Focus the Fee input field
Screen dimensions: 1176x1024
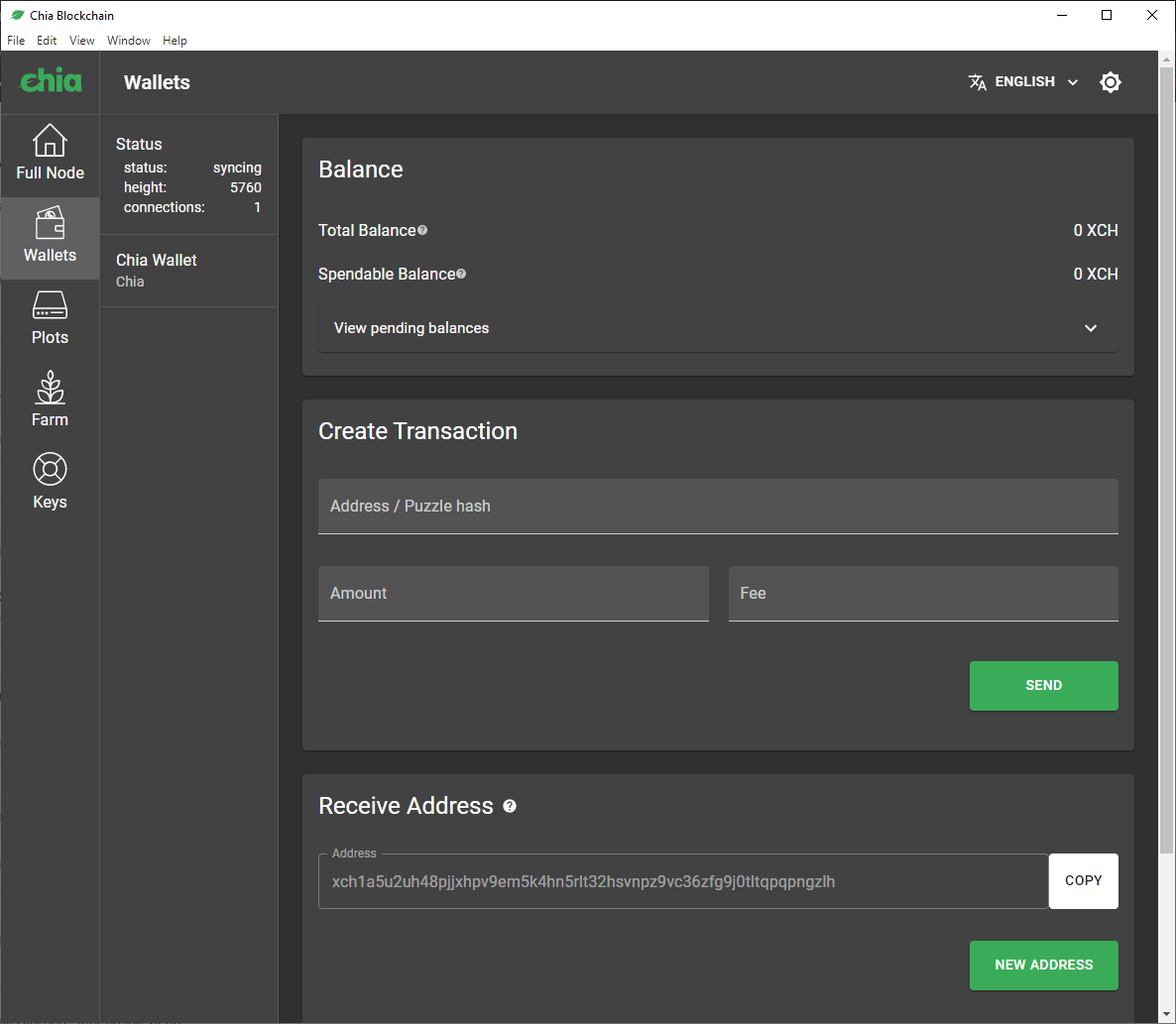(923, 593)
